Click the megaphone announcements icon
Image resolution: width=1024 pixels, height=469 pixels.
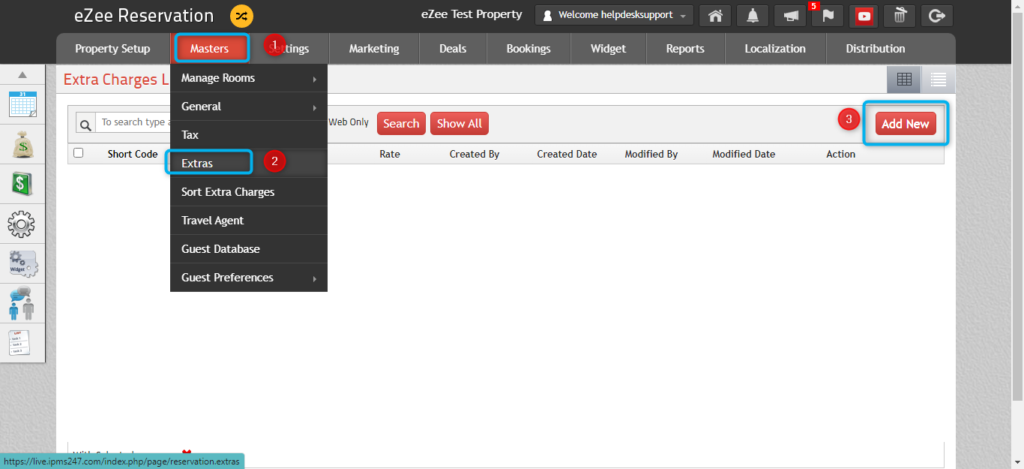tap(790, 16)
